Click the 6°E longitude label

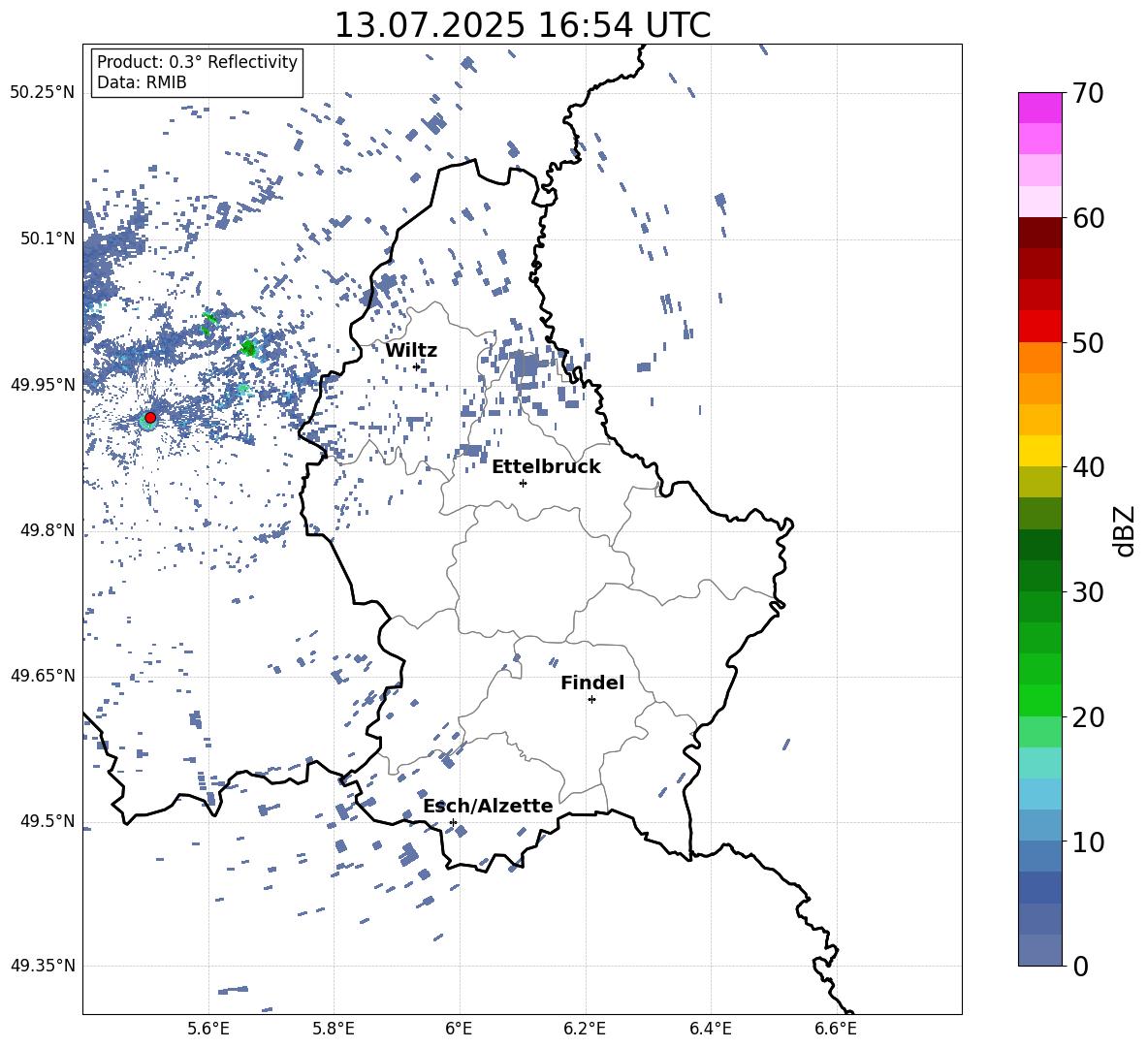tap(459, 1030)
